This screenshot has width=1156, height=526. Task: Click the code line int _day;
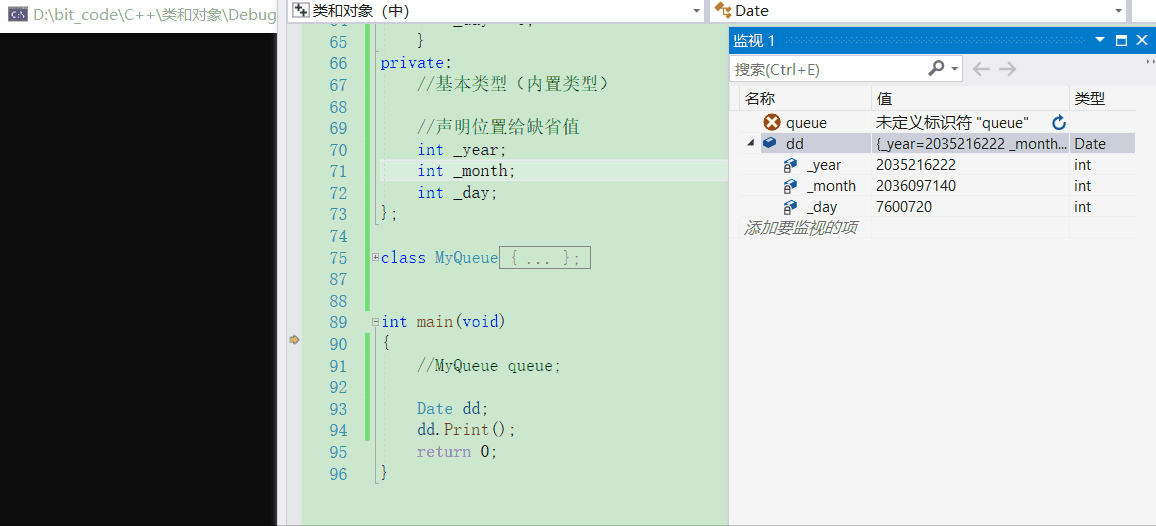[457, 193]
